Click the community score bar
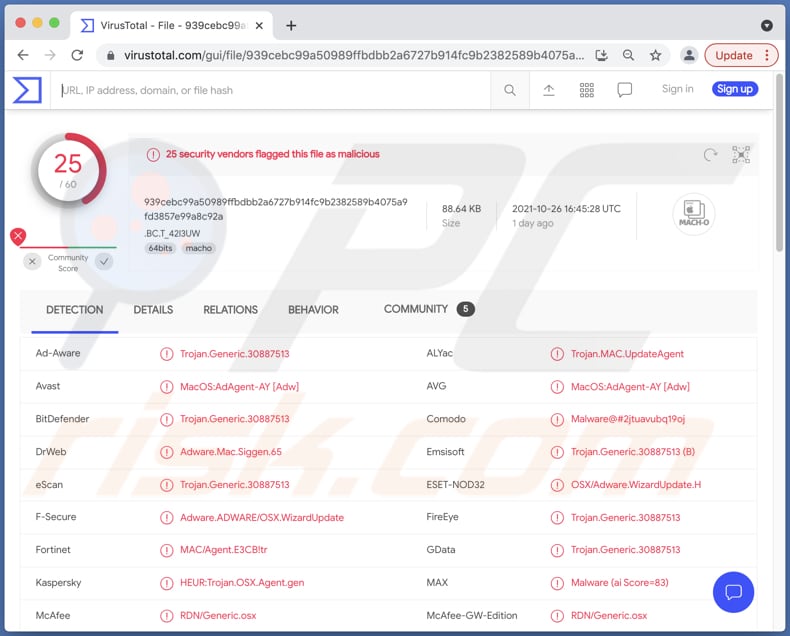 (68, 247)
